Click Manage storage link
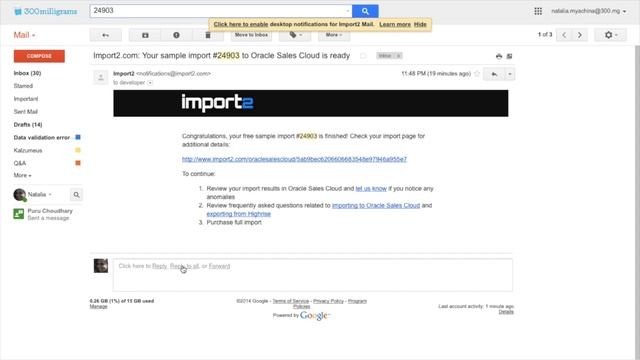 (x=98, y=307)
